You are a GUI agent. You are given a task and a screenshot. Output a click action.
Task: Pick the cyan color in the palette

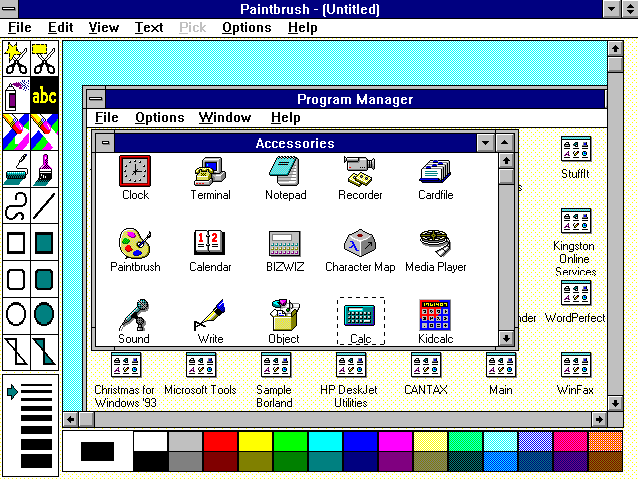click(326, 441)
